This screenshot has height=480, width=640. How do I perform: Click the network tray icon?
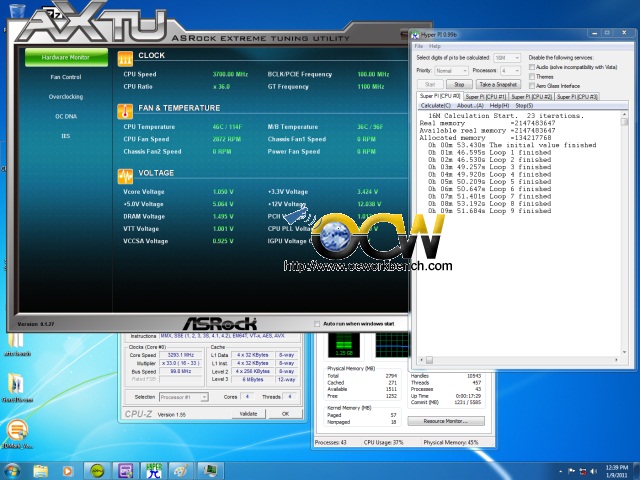[x=583, y=471]
